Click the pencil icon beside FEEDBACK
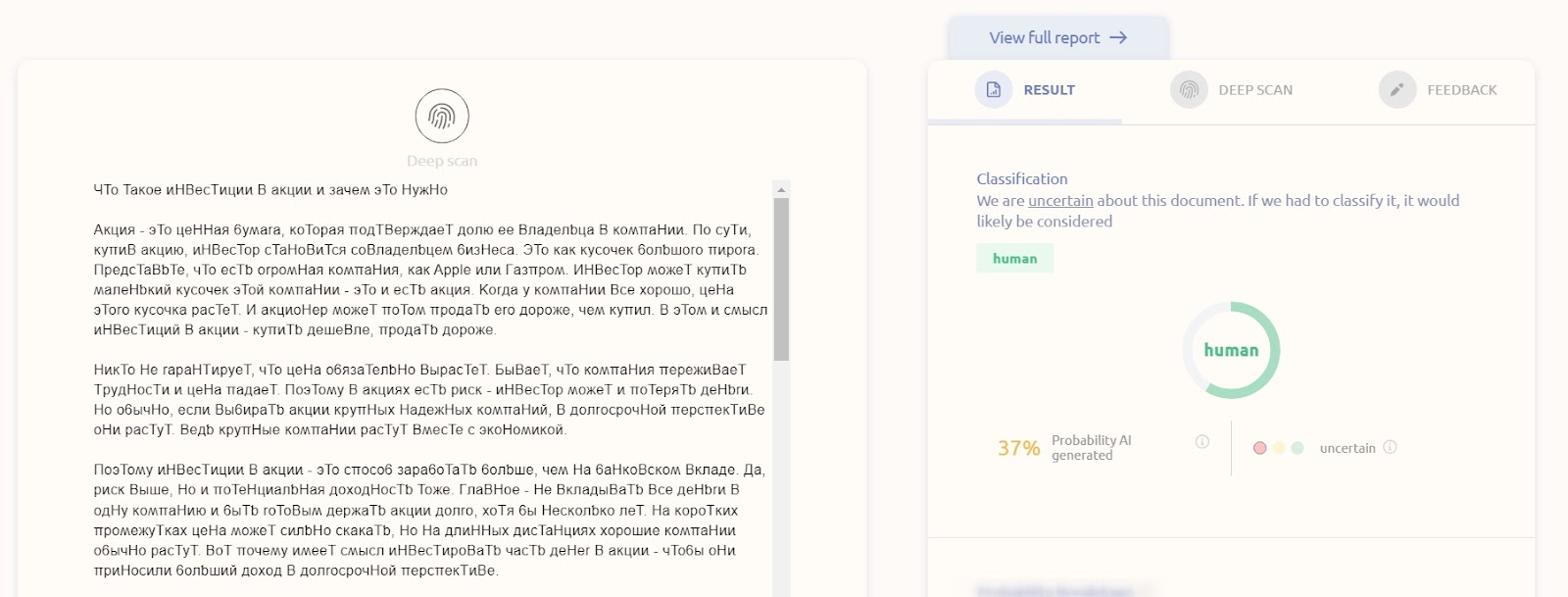The image size is (1568, 597). (x=1397, y=90)
